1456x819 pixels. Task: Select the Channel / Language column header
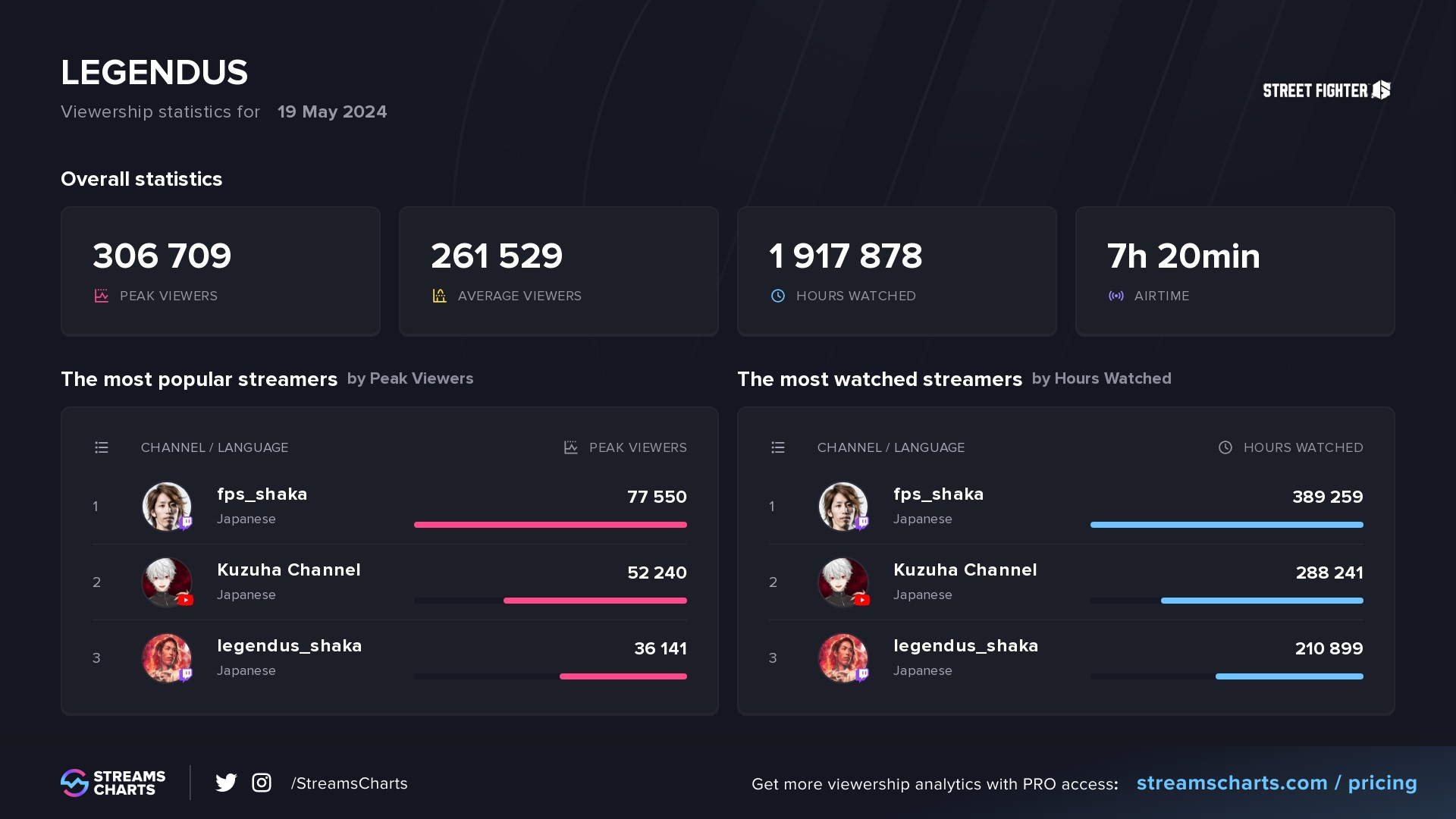click(x=214, y=447)
